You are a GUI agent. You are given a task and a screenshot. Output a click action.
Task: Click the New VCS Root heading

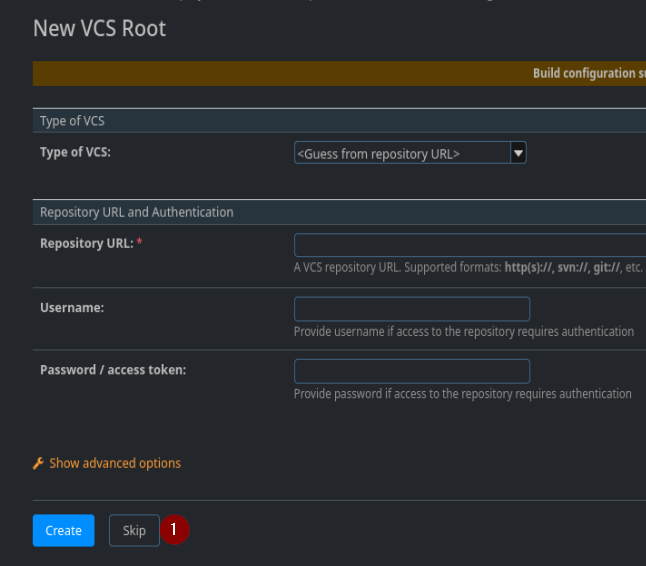tap(99, 28)
